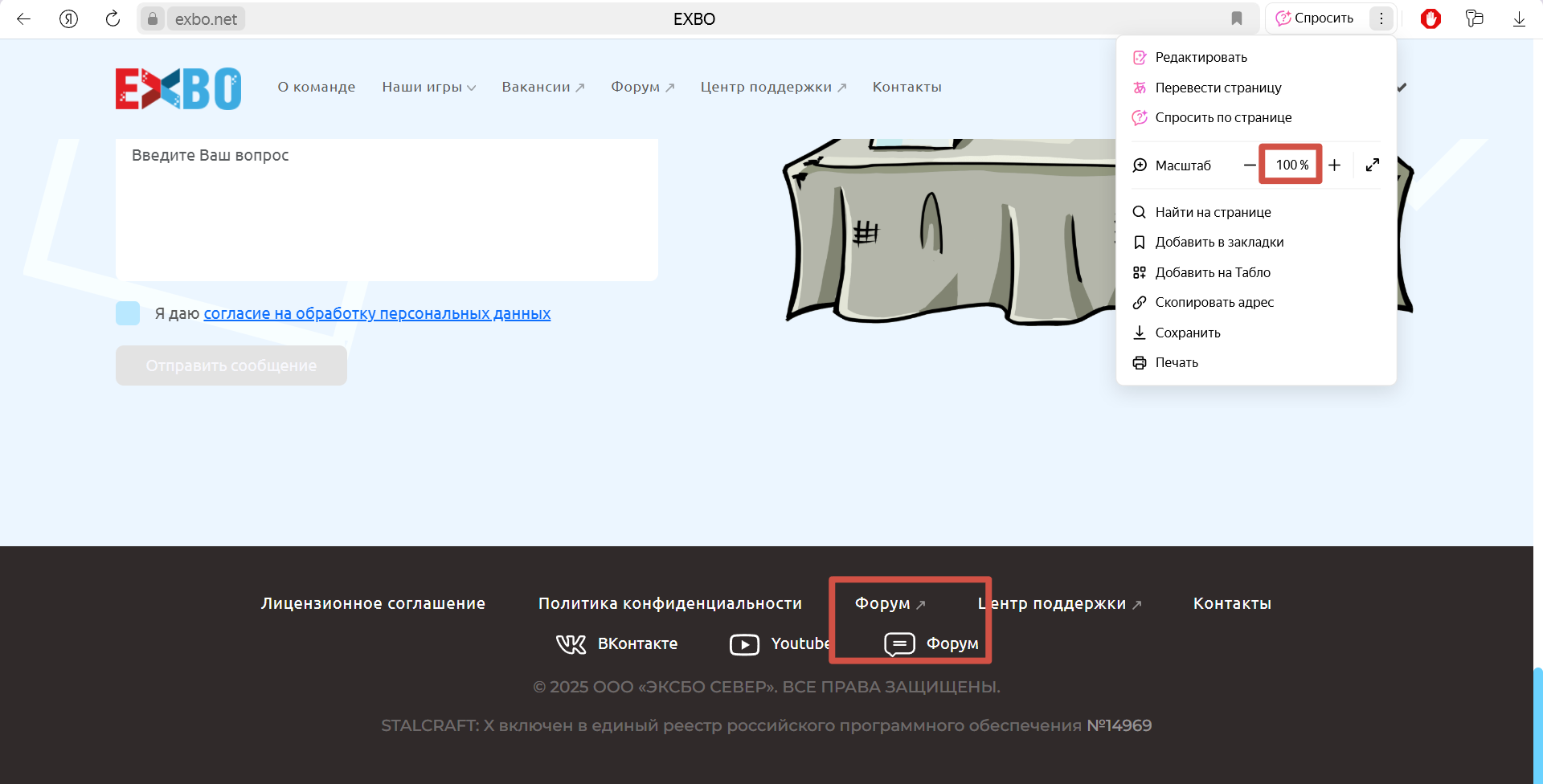This screenshot has width=1543, height=784.
Task: Click the Спросить assistant button
Action: click(1315, 18)
